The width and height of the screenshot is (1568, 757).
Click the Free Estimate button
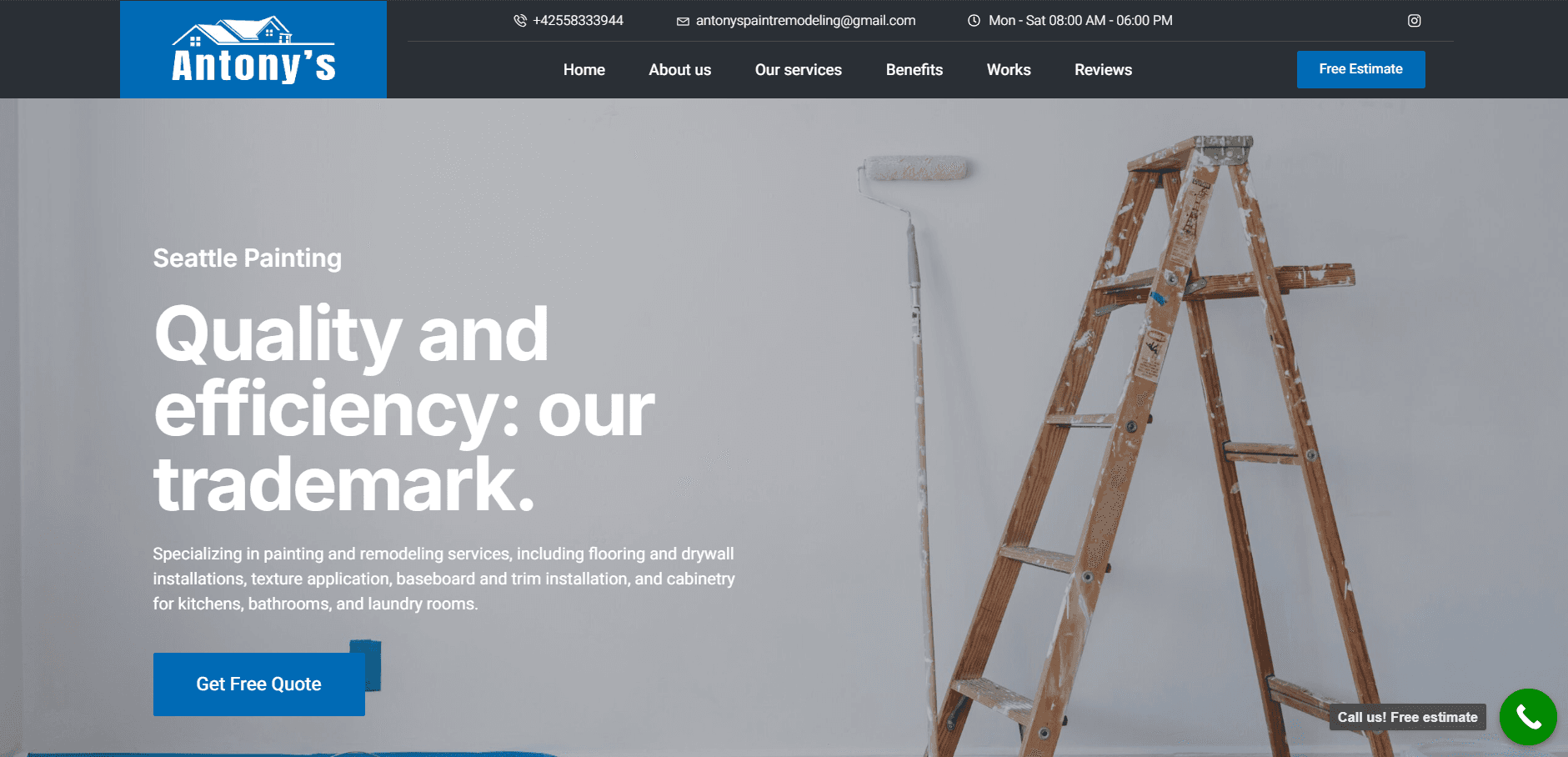[1361, 69]
